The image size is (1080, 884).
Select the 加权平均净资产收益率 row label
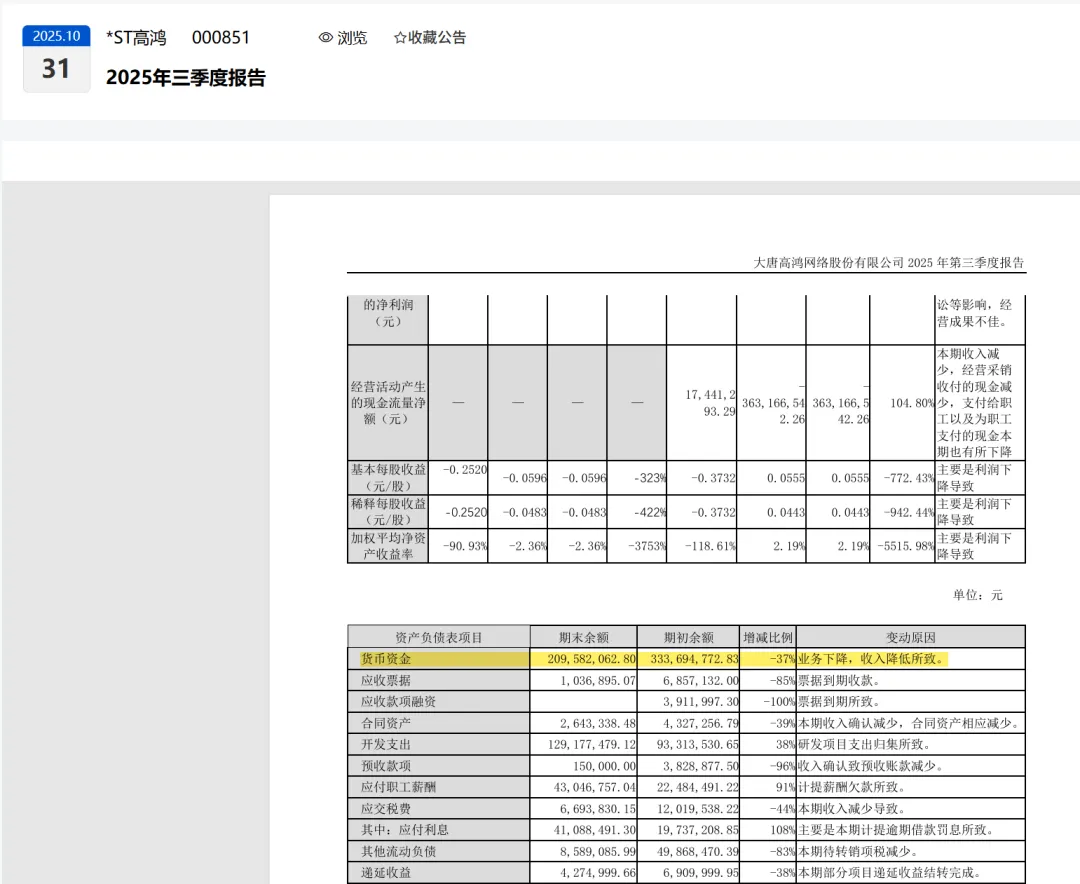coord(388,546)
